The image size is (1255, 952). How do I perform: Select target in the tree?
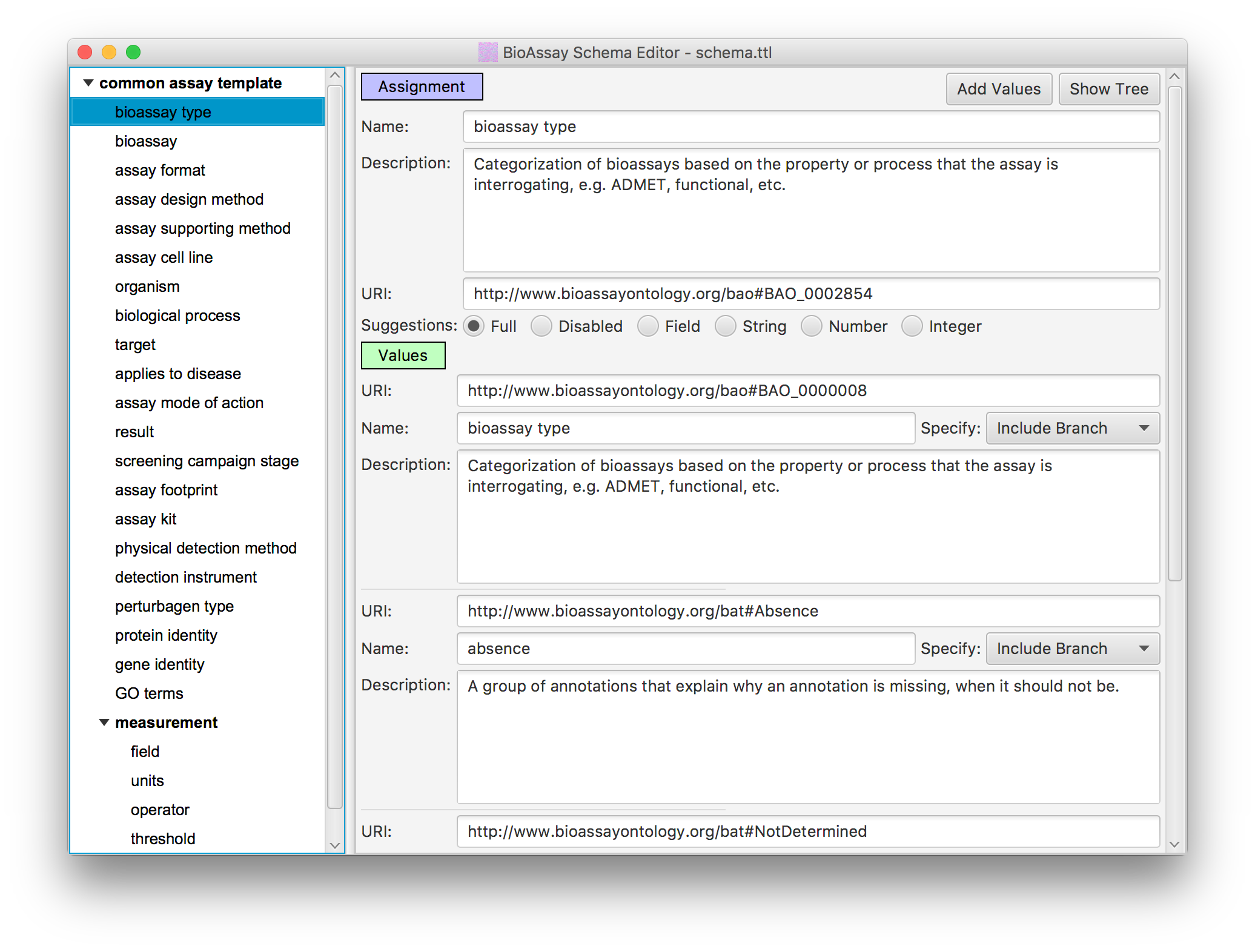[198, 345]
